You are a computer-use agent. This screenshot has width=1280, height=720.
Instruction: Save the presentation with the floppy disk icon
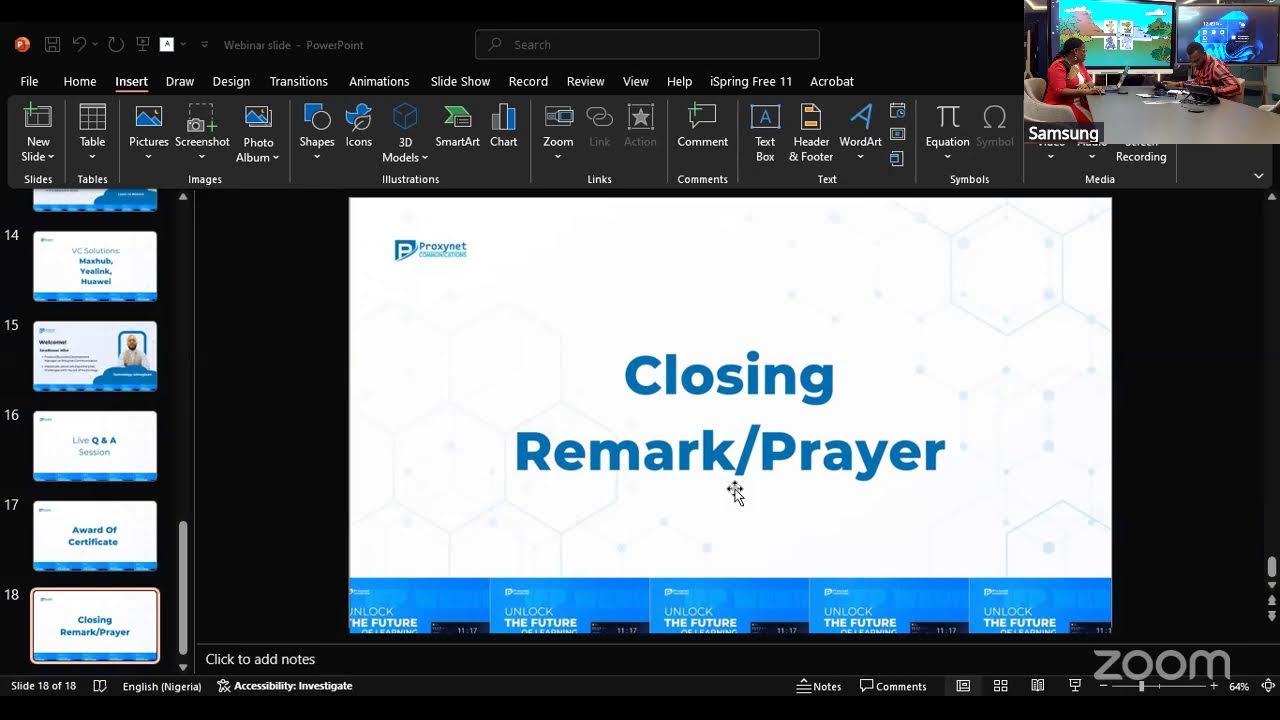52,45
